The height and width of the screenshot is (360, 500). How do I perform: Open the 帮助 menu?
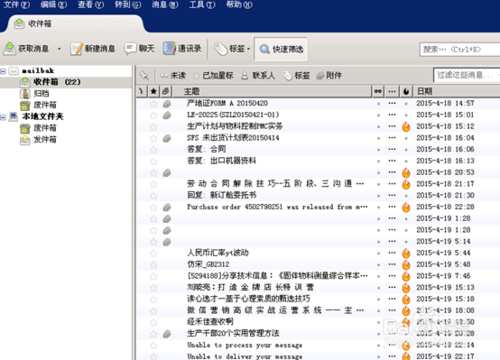[x=239, y=5]
